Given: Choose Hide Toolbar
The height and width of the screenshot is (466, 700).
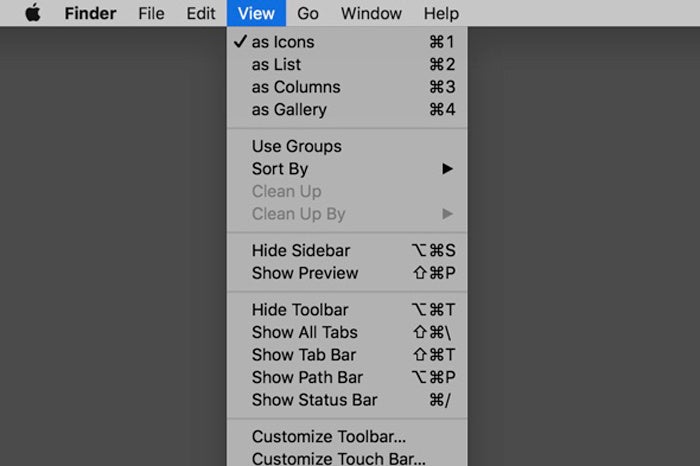Looking at the screenshot, I should (347, 310).
